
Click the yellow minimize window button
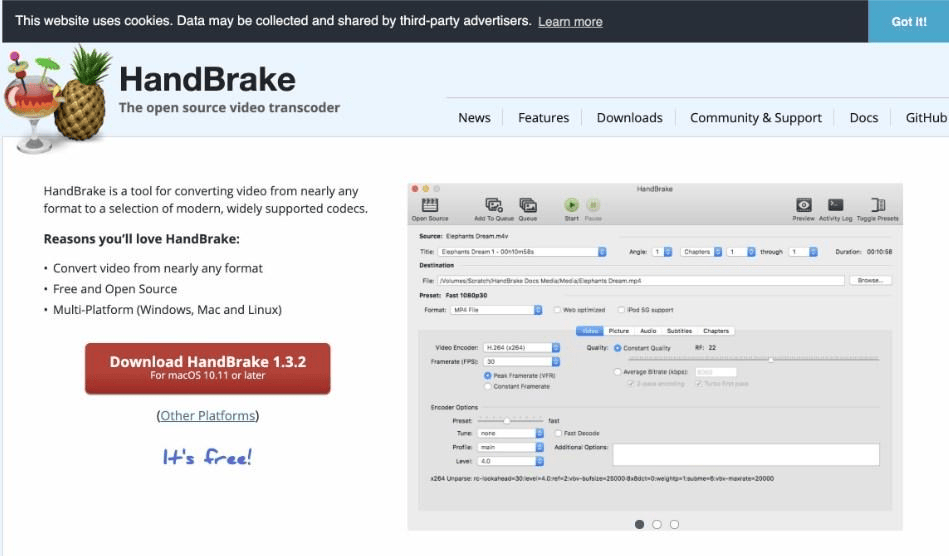425,189
